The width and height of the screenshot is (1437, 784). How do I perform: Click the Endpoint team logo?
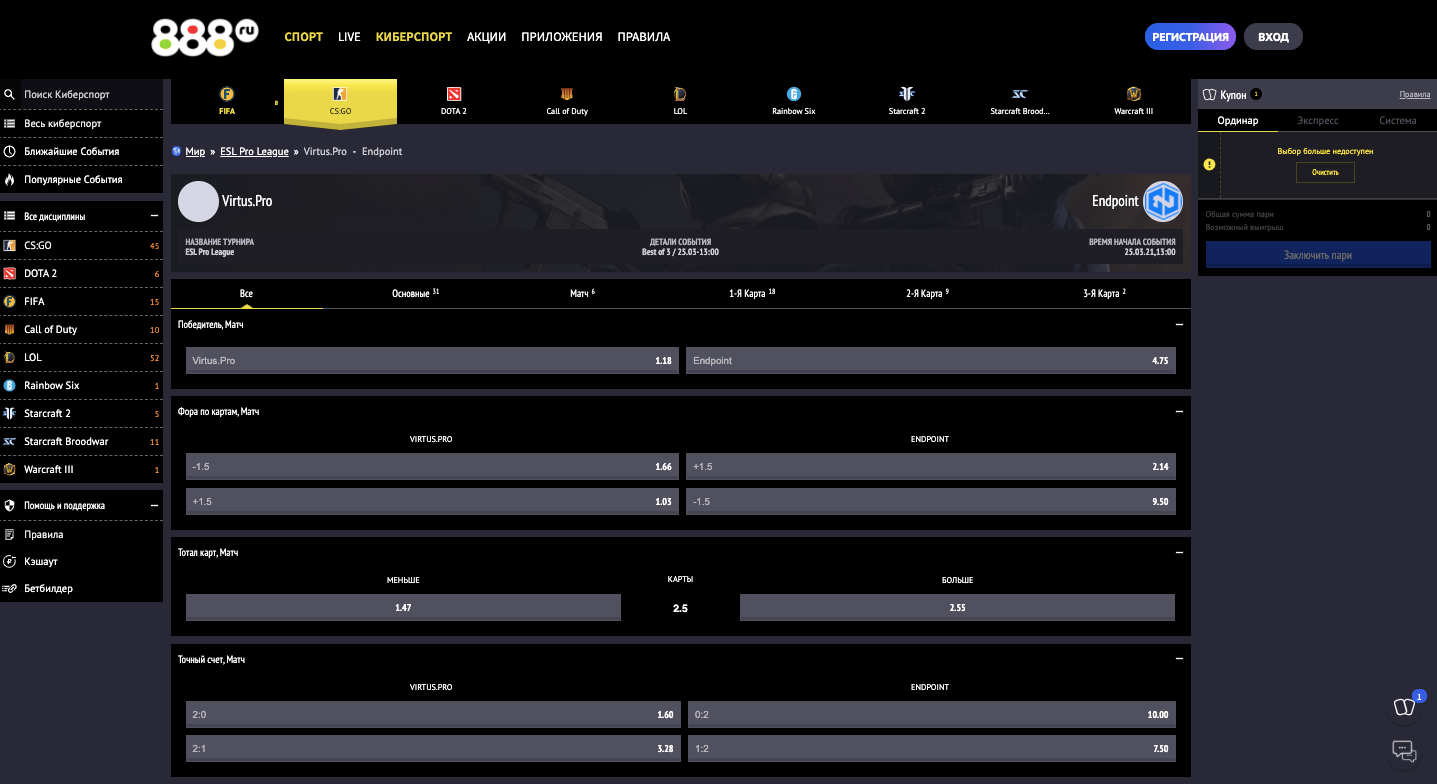click(x=1163, y=201)
